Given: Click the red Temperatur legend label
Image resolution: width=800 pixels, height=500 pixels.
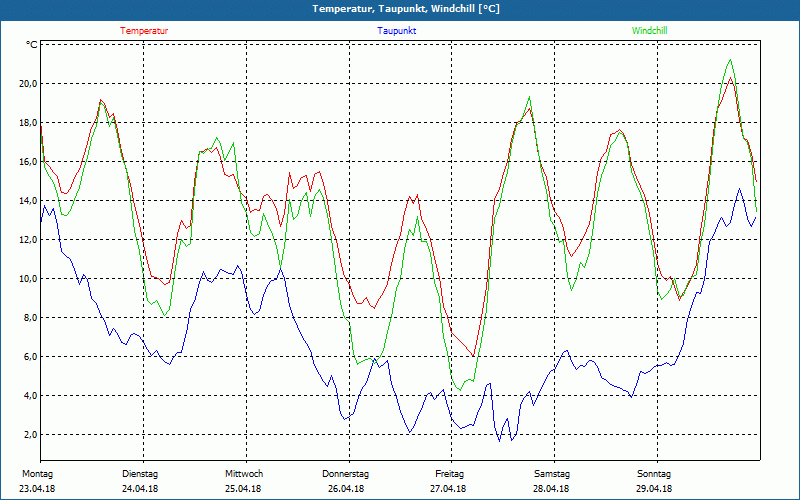Looking at the screenshot, I should click(144, 31).
